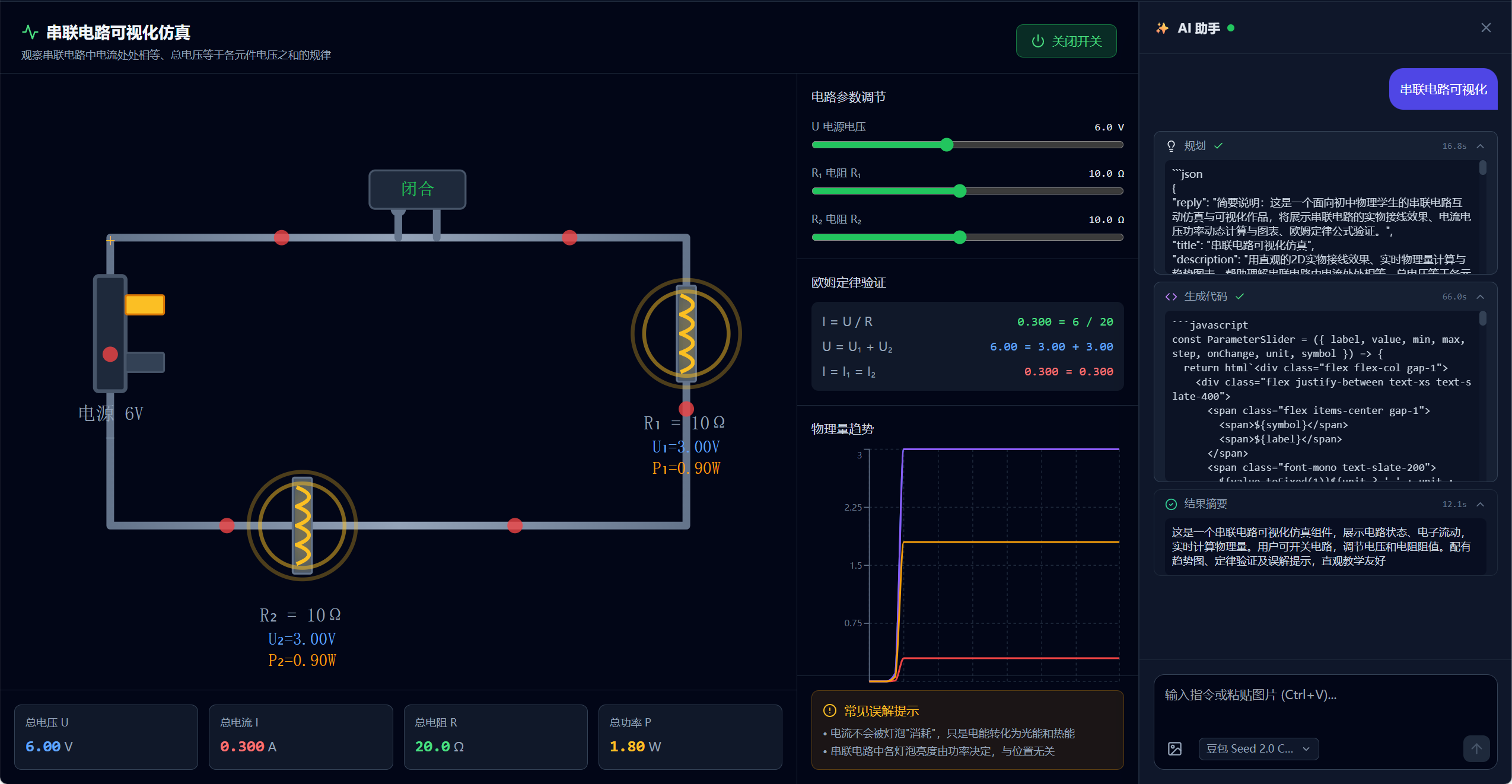Click the checkmark circle icon beside 结果摘要
The height and width of the screenshot is (784, 1512).
(x=1171, y=504)
